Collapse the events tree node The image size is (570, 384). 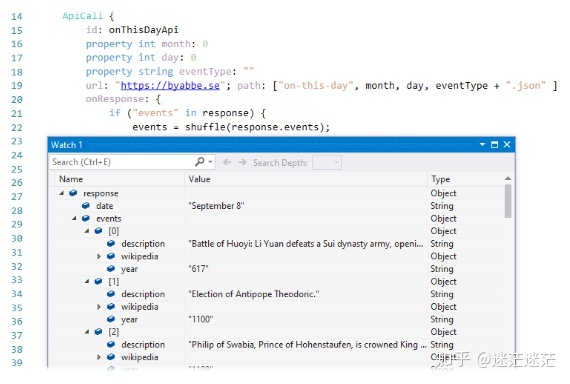(75, 218)
